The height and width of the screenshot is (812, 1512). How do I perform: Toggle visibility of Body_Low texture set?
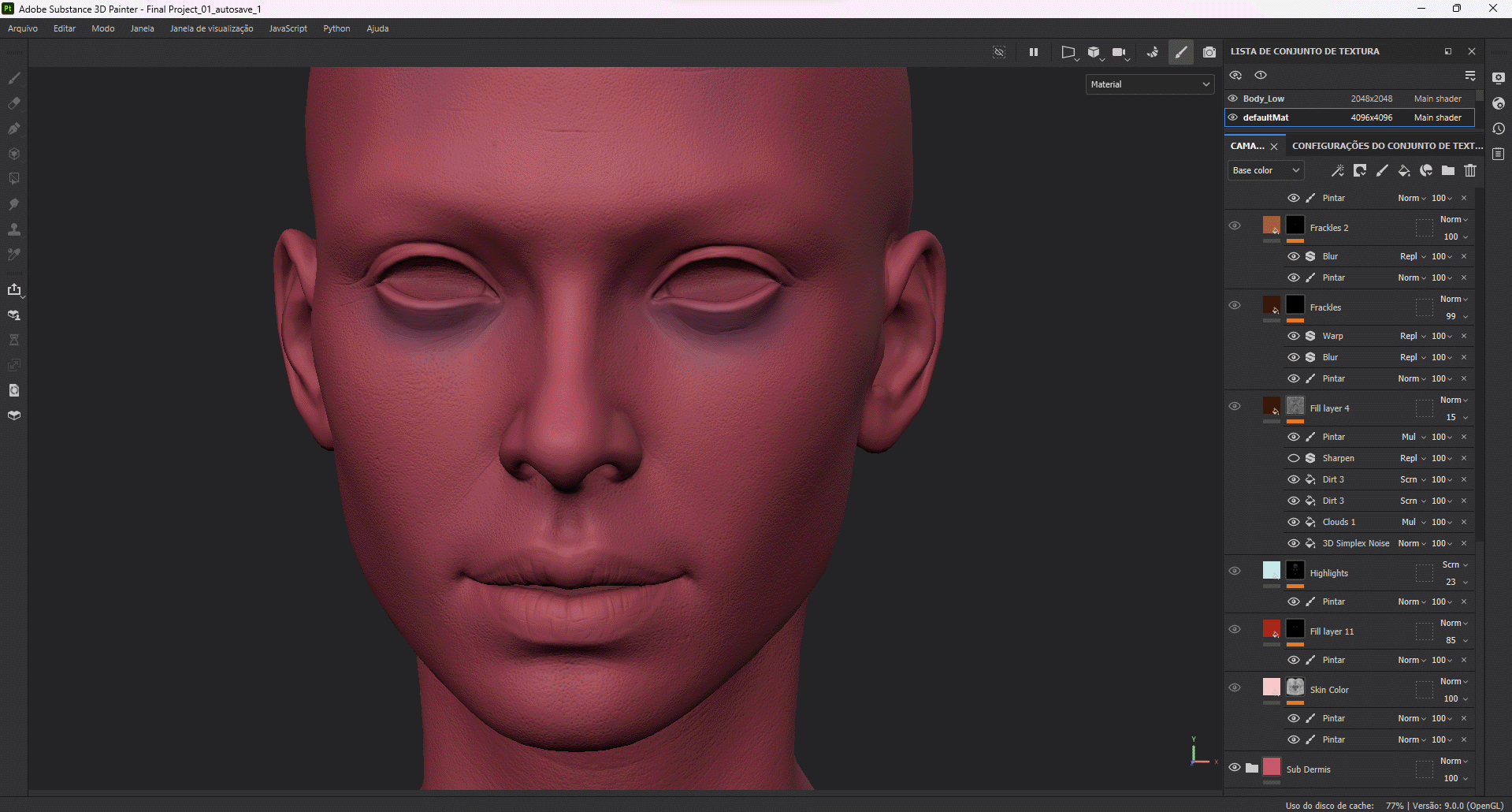pos(1233,99)
